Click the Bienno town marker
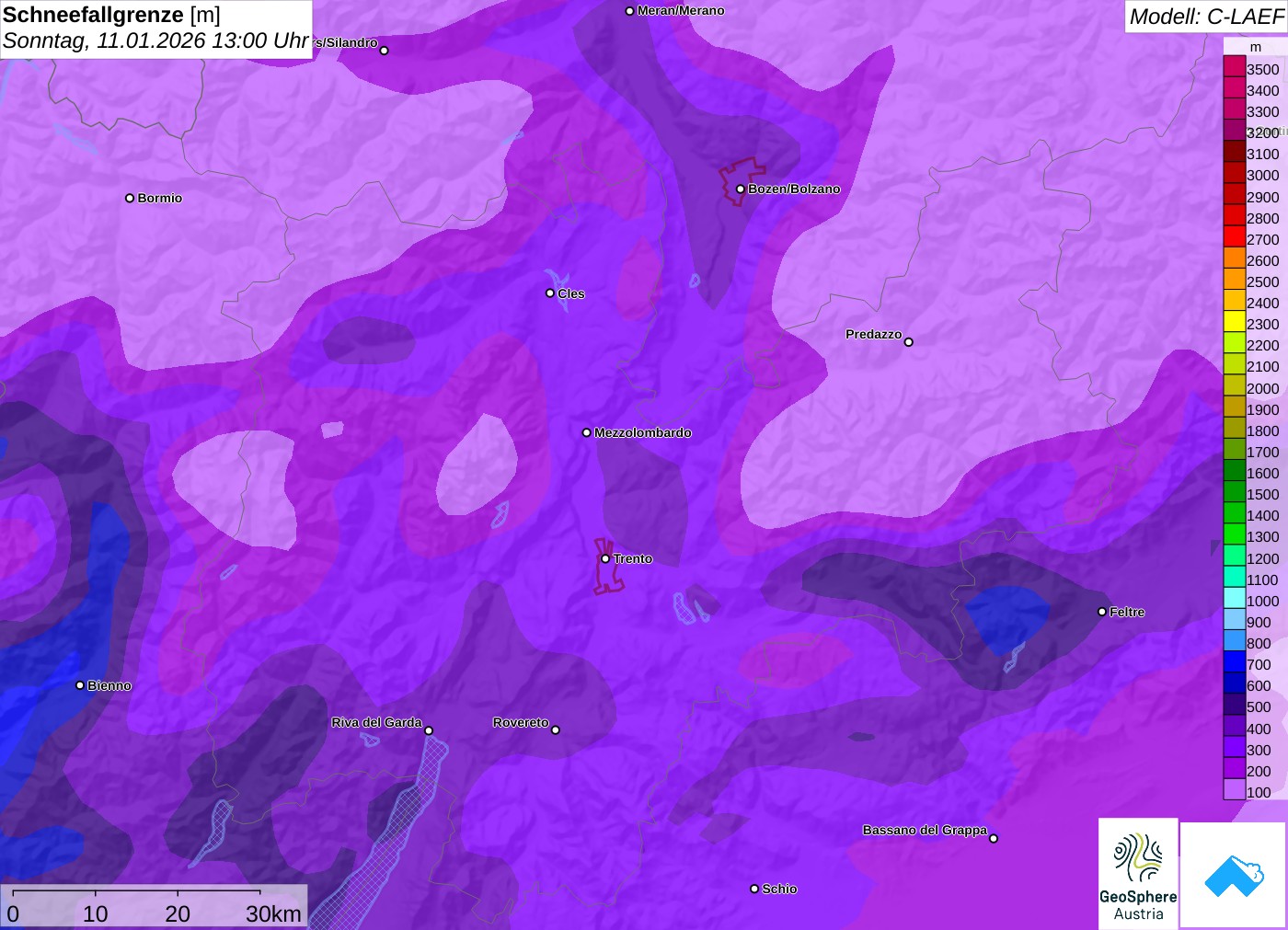 (x=80, y=685)
